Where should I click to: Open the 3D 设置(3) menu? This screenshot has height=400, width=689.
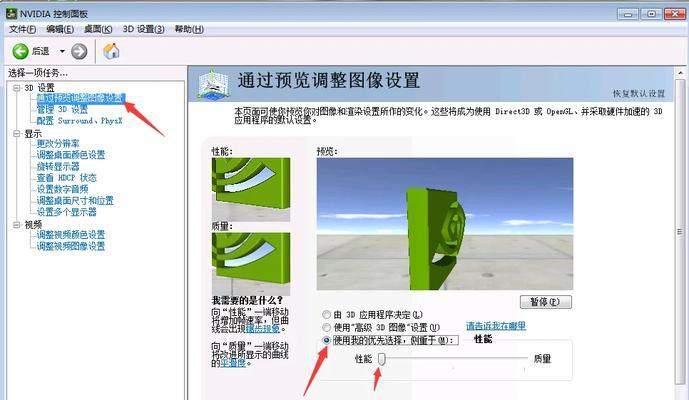(x=143, y=29)
